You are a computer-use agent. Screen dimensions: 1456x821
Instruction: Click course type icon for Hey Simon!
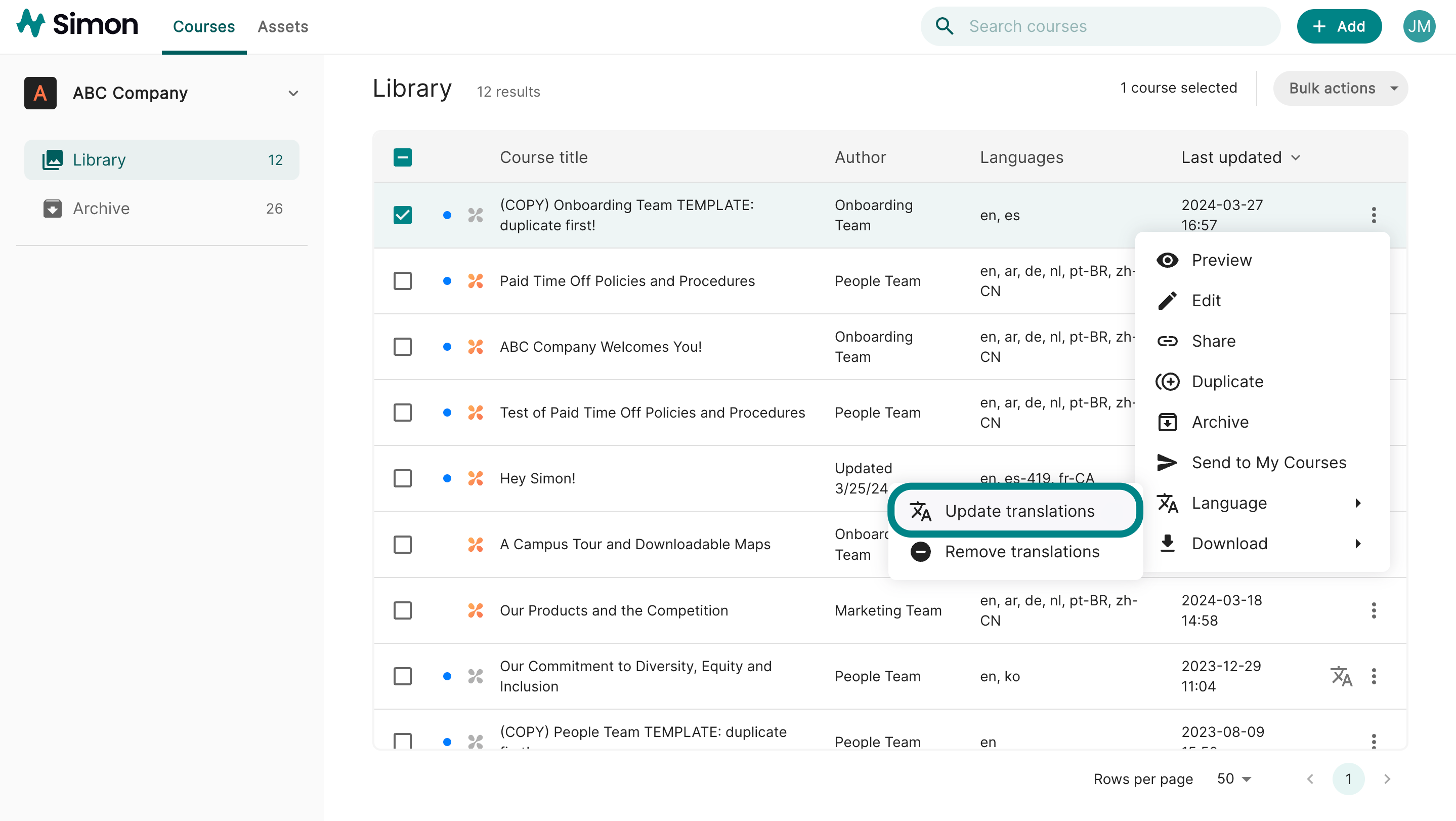(476, 478)
